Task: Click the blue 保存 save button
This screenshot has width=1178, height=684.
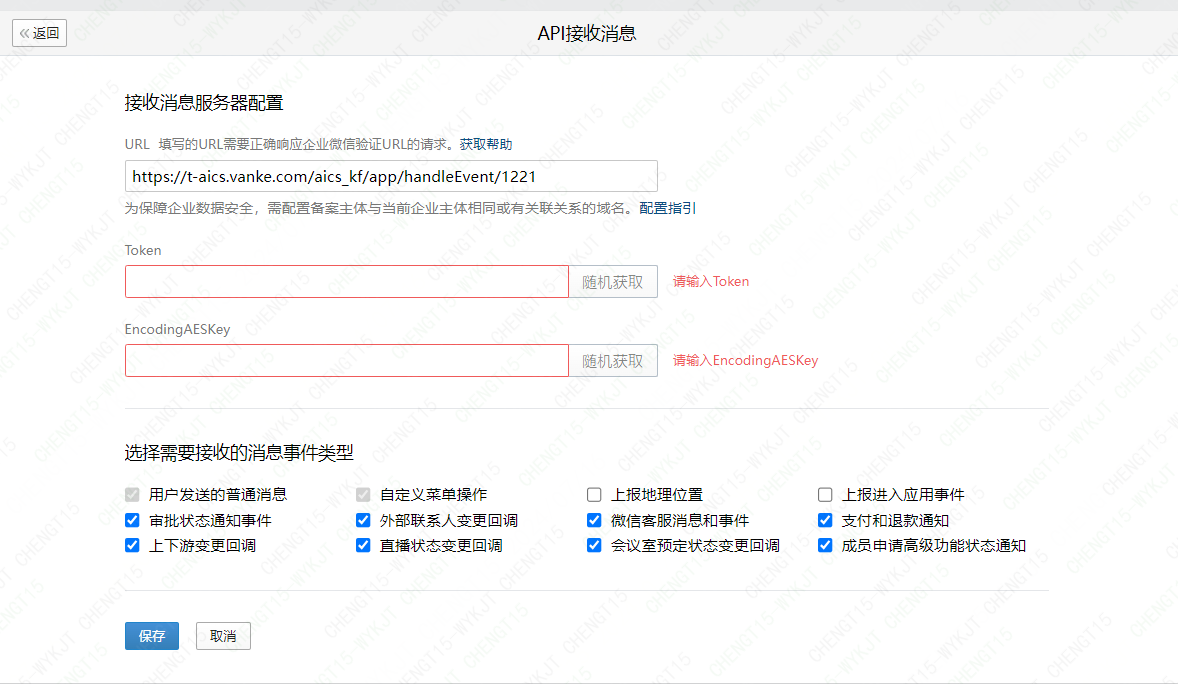Action: (152, 636)
